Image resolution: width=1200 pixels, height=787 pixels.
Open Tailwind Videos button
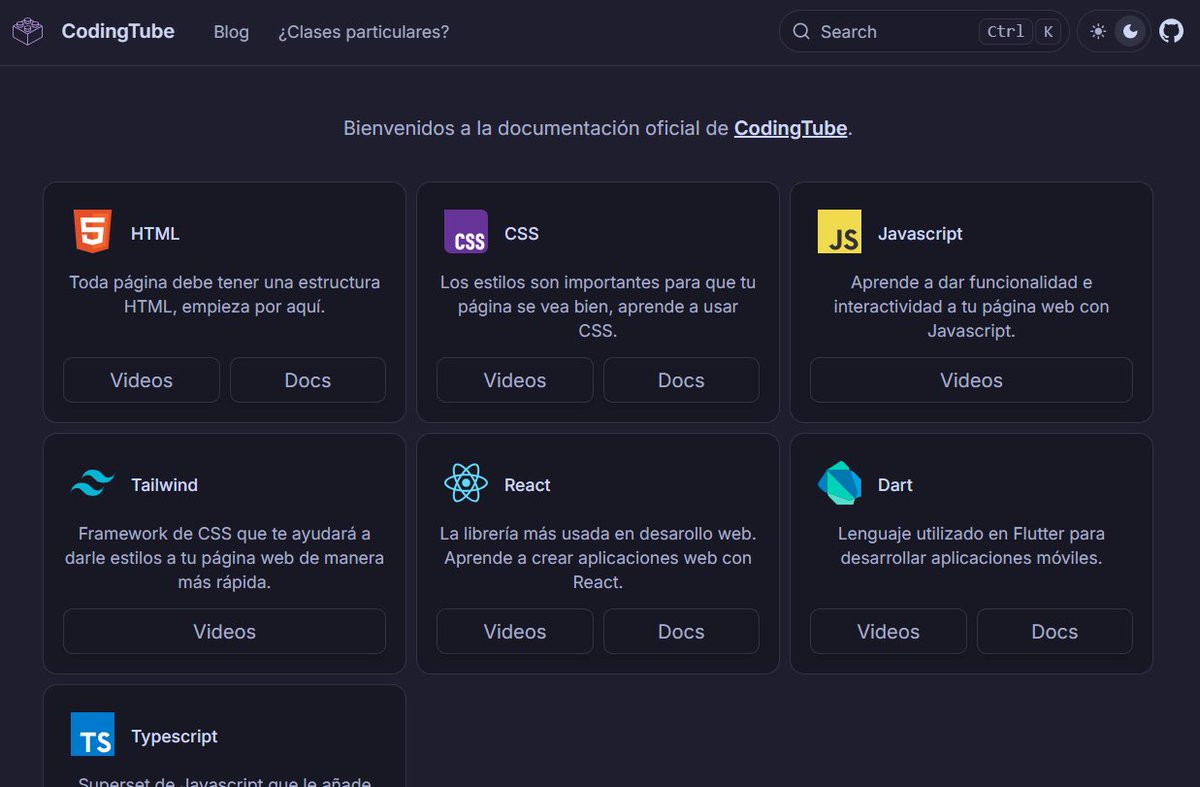coord(224,631)
